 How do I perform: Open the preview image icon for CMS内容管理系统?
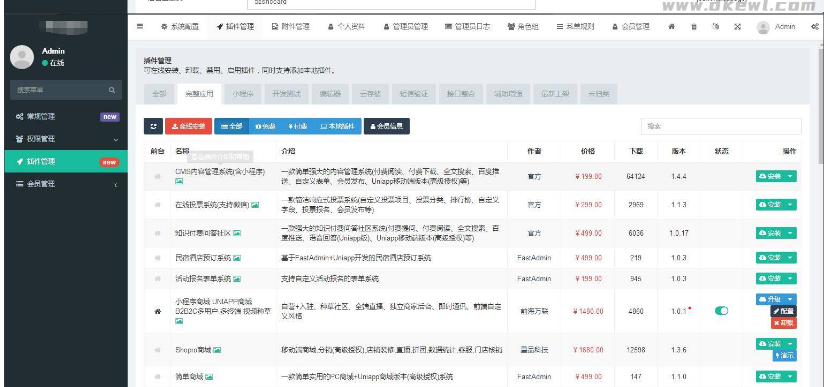[x=179, y=181]
